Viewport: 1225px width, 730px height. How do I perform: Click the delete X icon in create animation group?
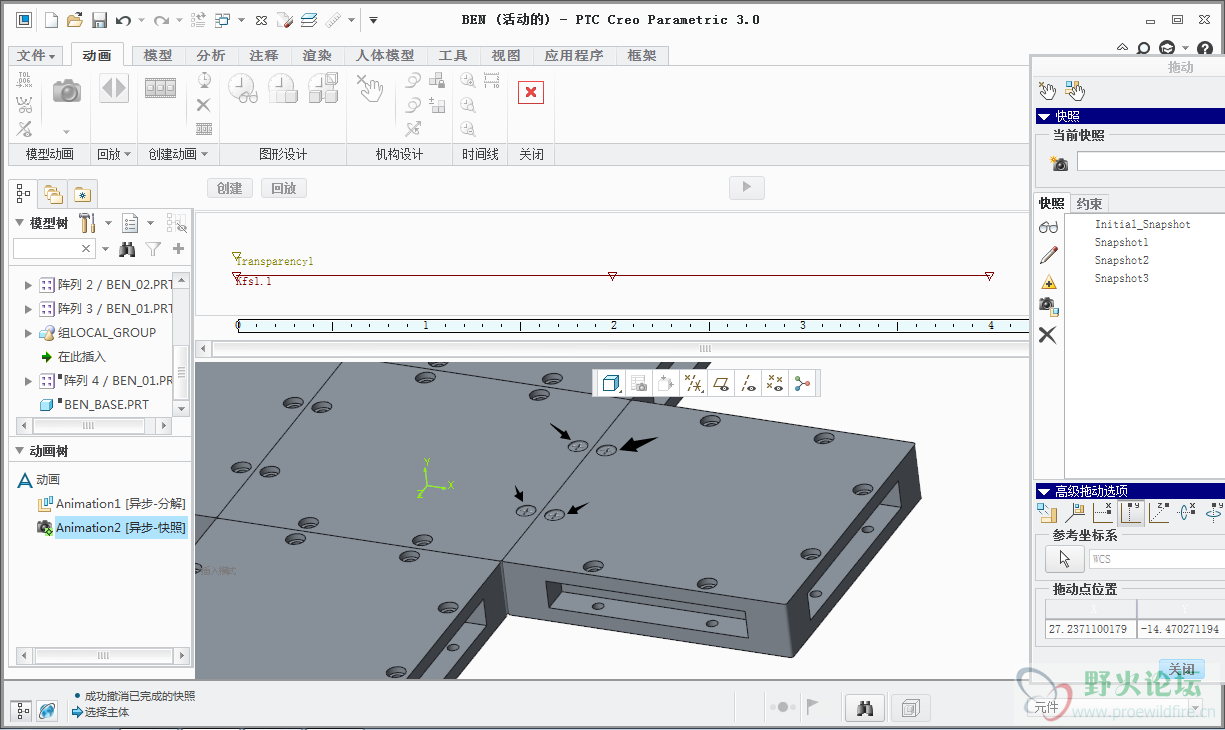click(x=203, y=104)
